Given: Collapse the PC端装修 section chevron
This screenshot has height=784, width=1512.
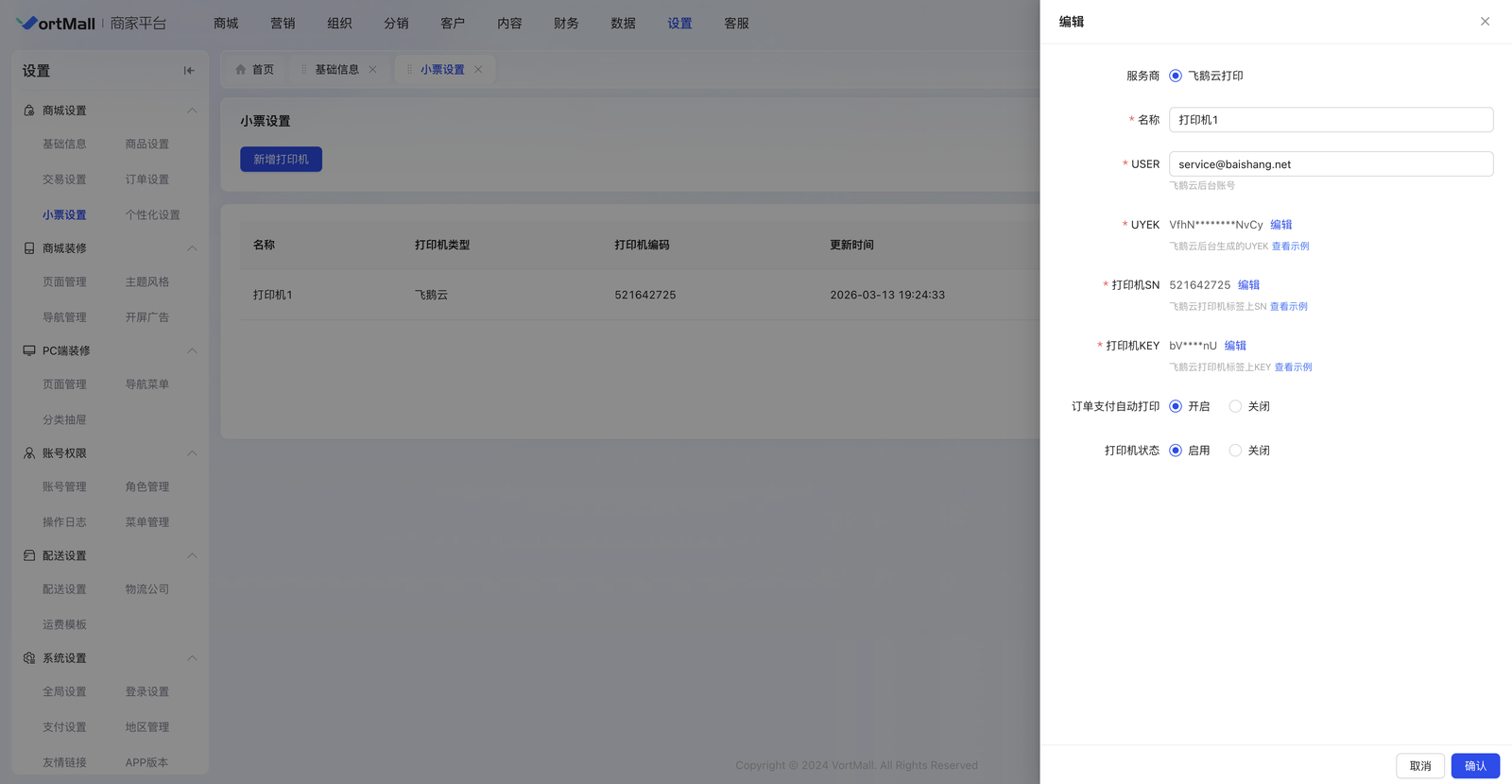Looking at the screenshot, I should (192, 350).
